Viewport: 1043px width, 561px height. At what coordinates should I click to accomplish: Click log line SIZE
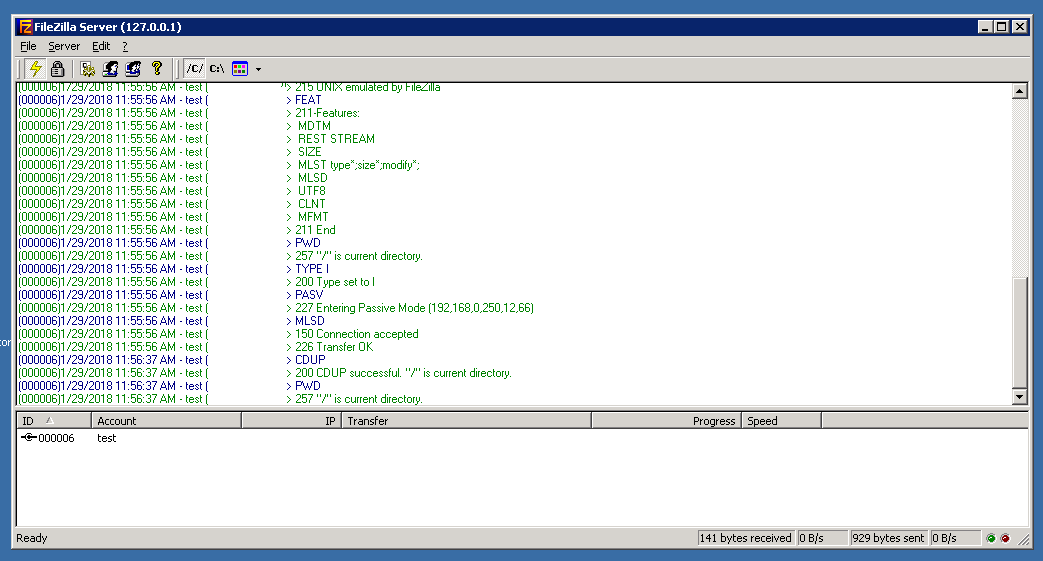tap(309, 152)
